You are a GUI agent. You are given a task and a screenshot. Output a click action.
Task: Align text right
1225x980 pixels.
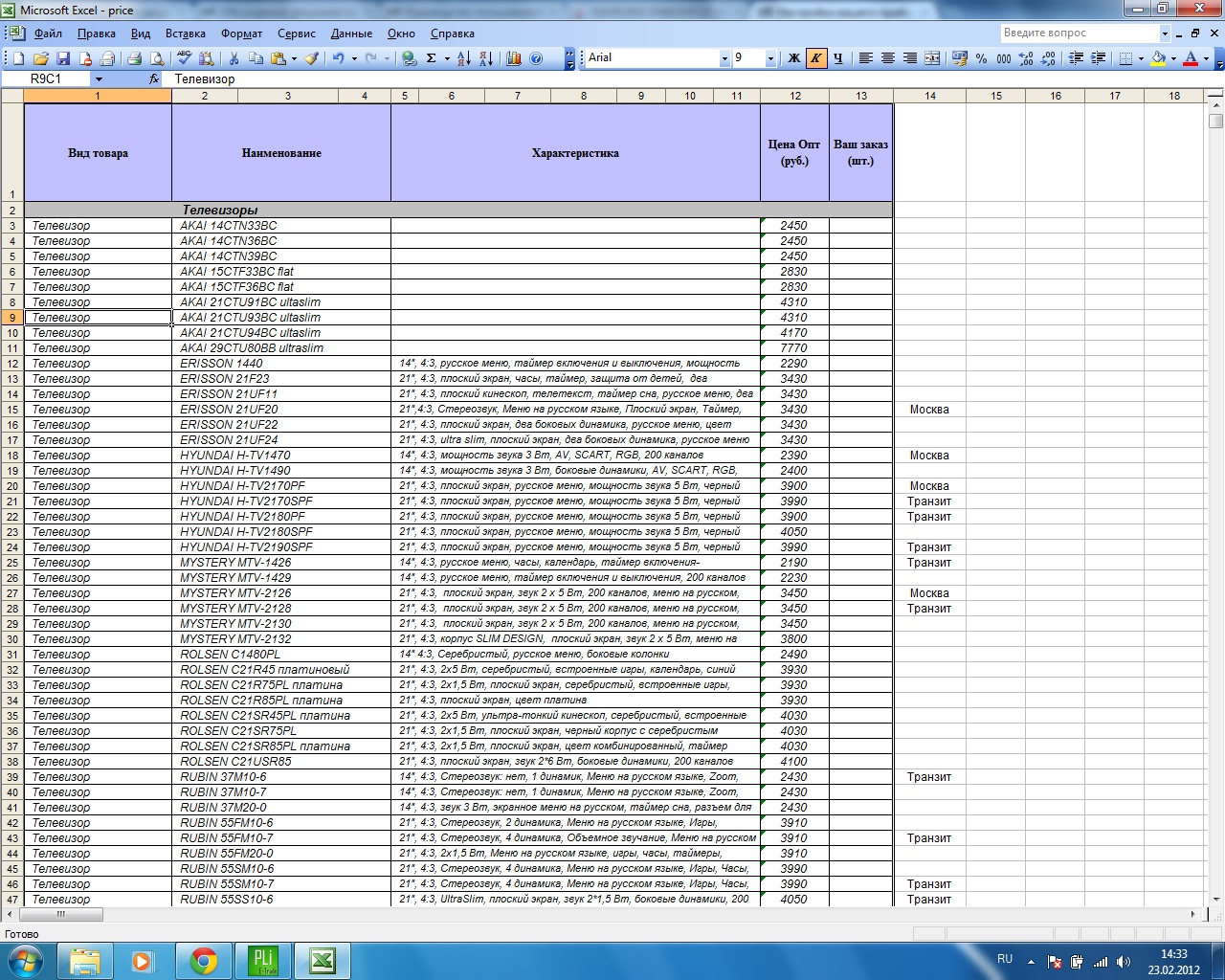click(x=910, y=58)
